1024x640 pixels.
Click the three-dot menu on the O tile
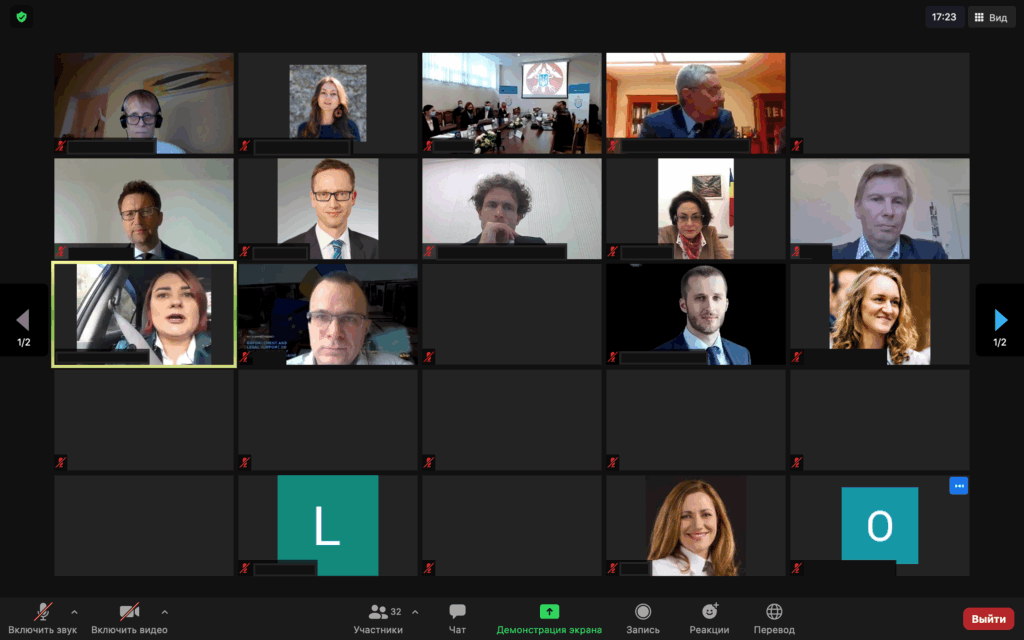coord(958,486)
